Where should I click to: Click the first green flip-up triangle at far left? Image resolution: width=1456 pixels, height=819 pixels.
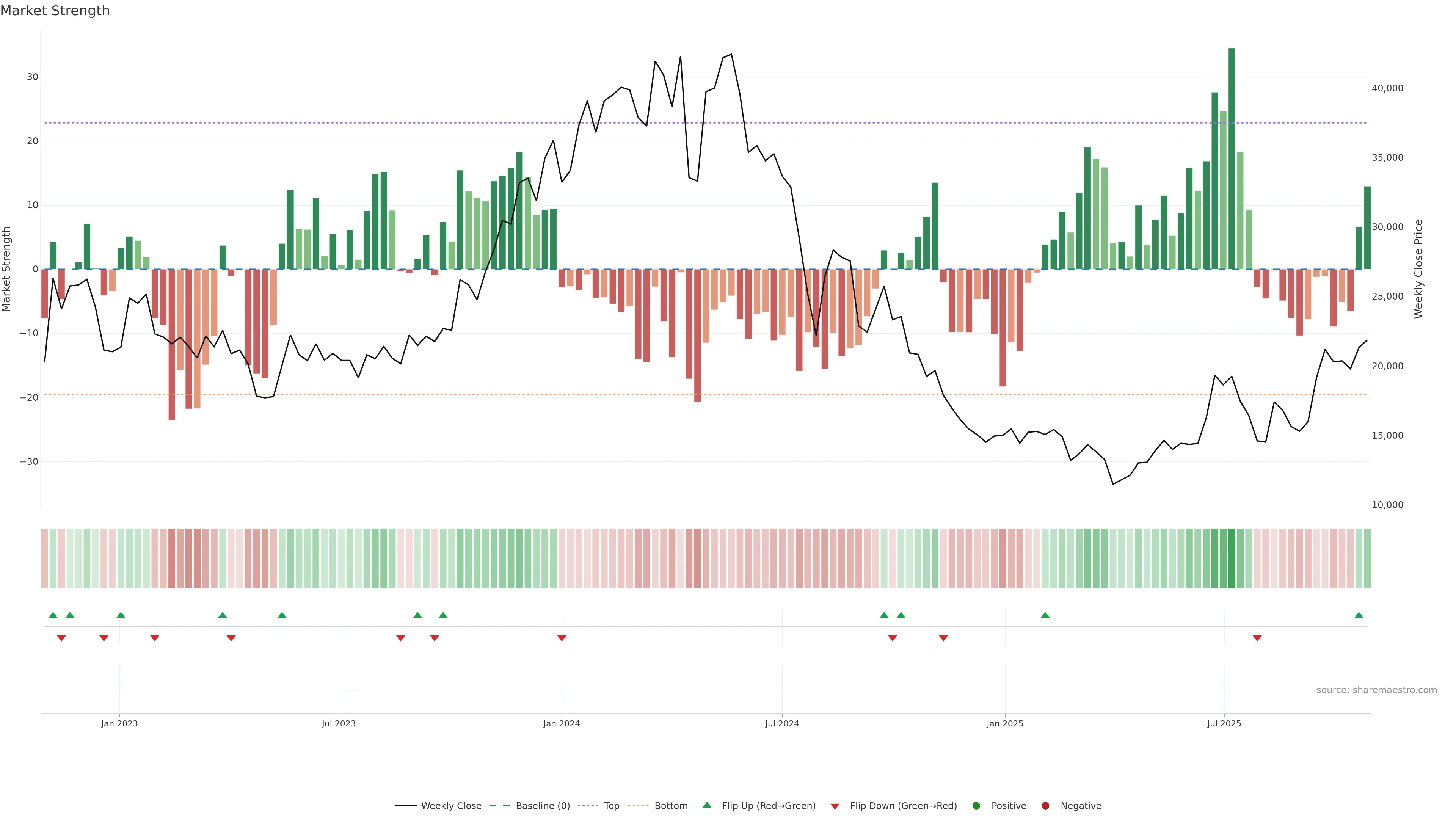pos(53,615)
